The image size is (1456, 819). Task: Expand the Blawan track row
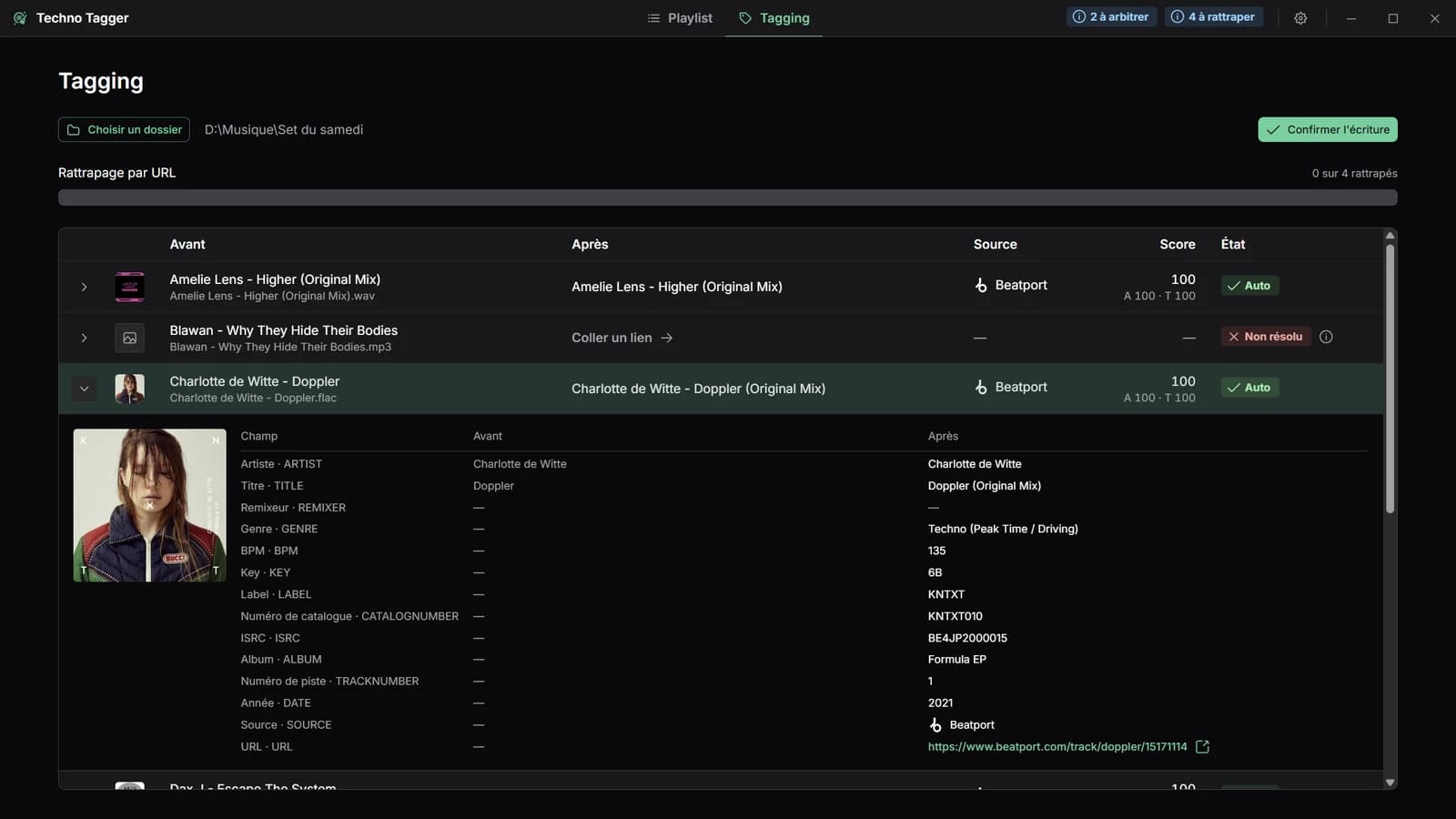tap(84, 338)
